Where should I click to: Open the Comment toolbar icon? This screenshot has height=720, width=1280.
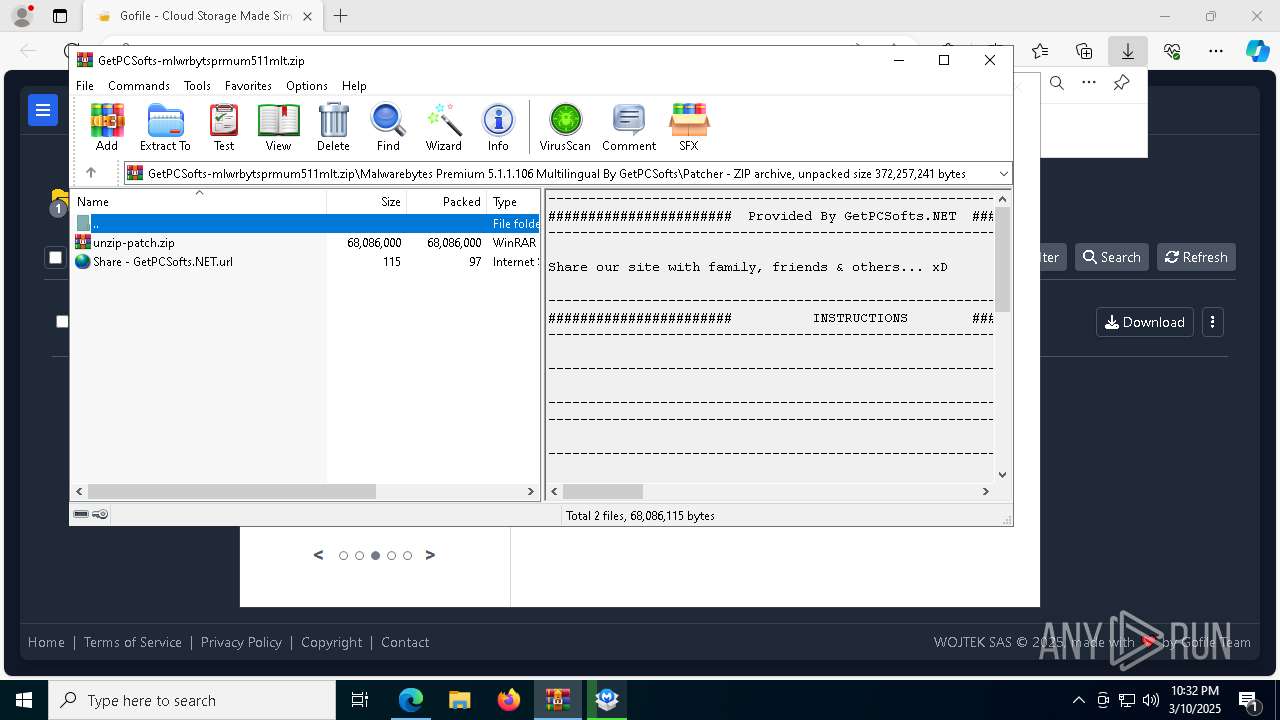629,127
